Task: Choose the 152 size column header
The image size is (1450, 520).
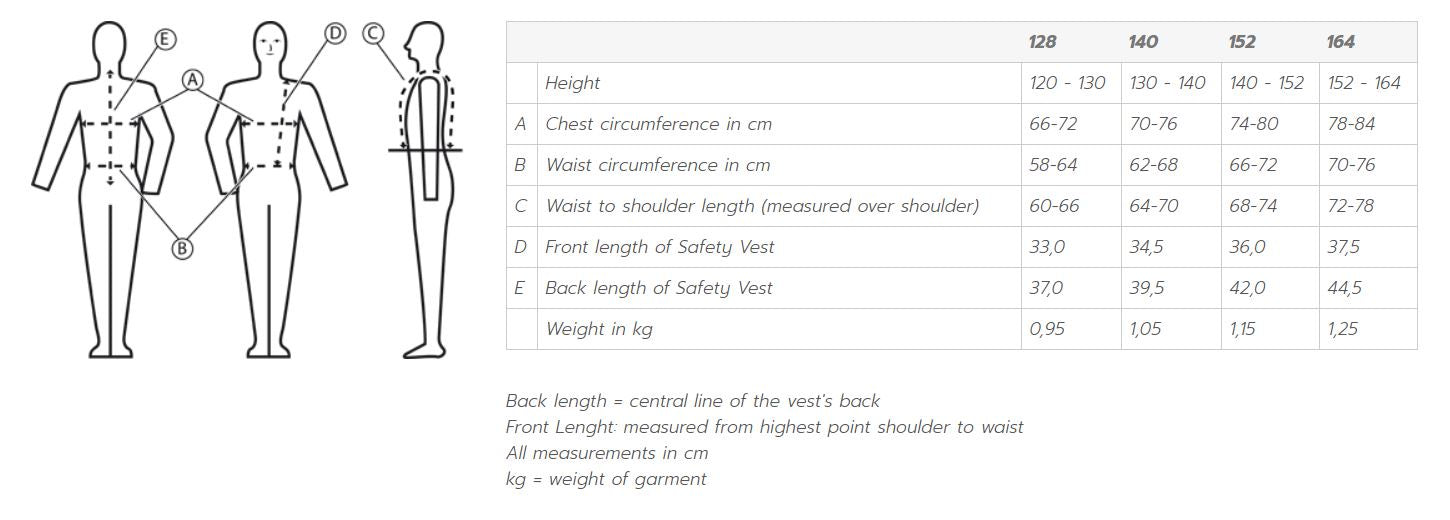Action: point(1242,42)
